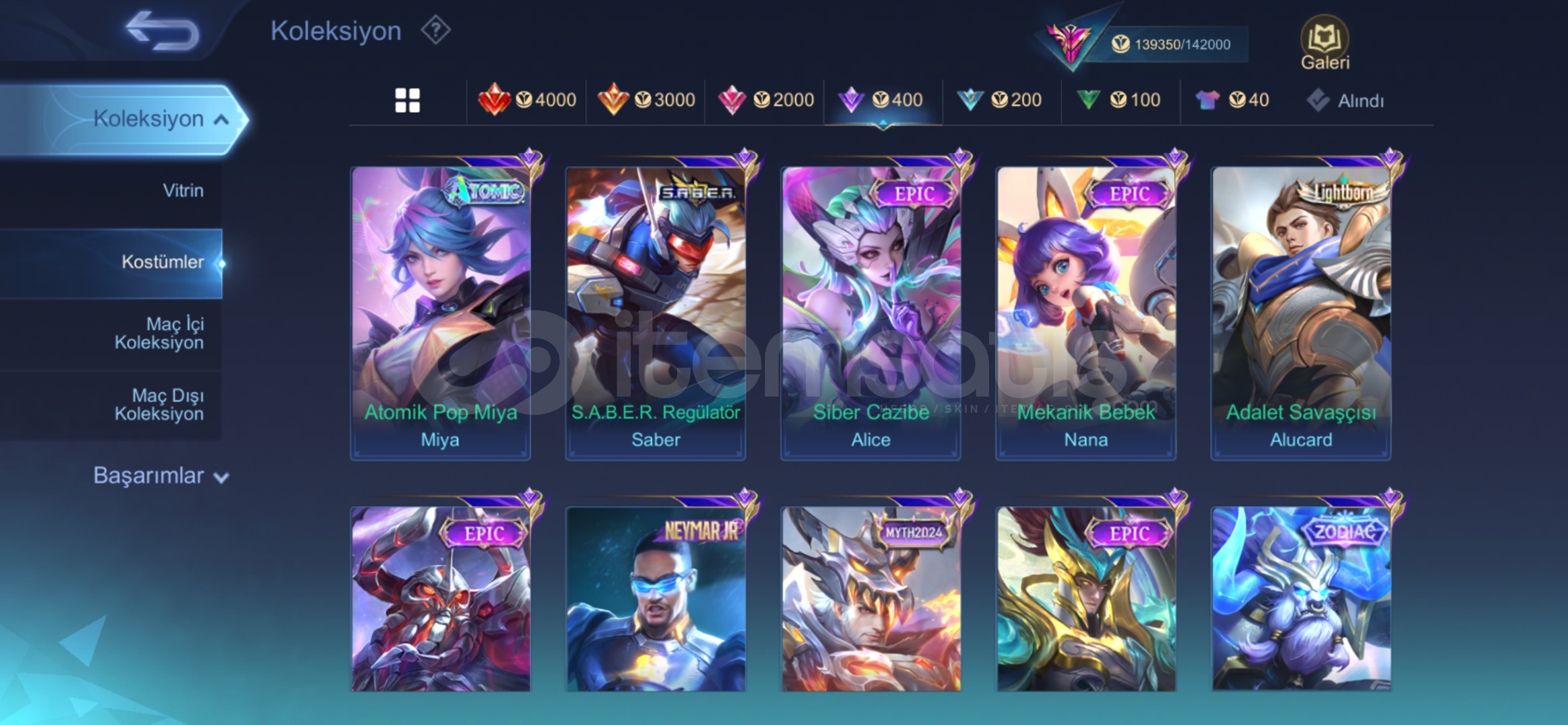Toggle the Alındı owned filter

tap(1345, 101)
